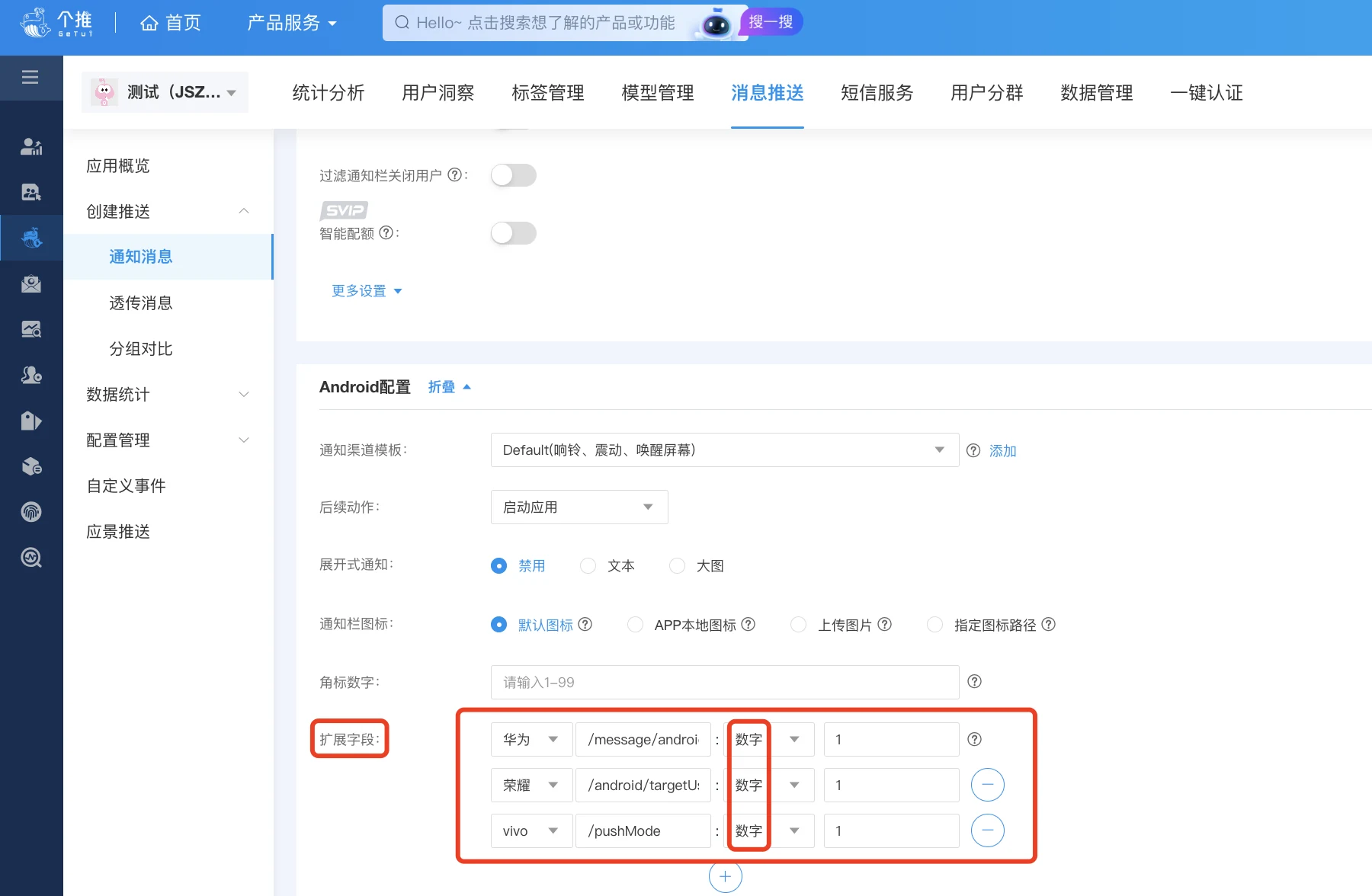Click the 搜一搜 search button
The height and width of the screenshot is (896, 1372).
[x=771, y=21]
